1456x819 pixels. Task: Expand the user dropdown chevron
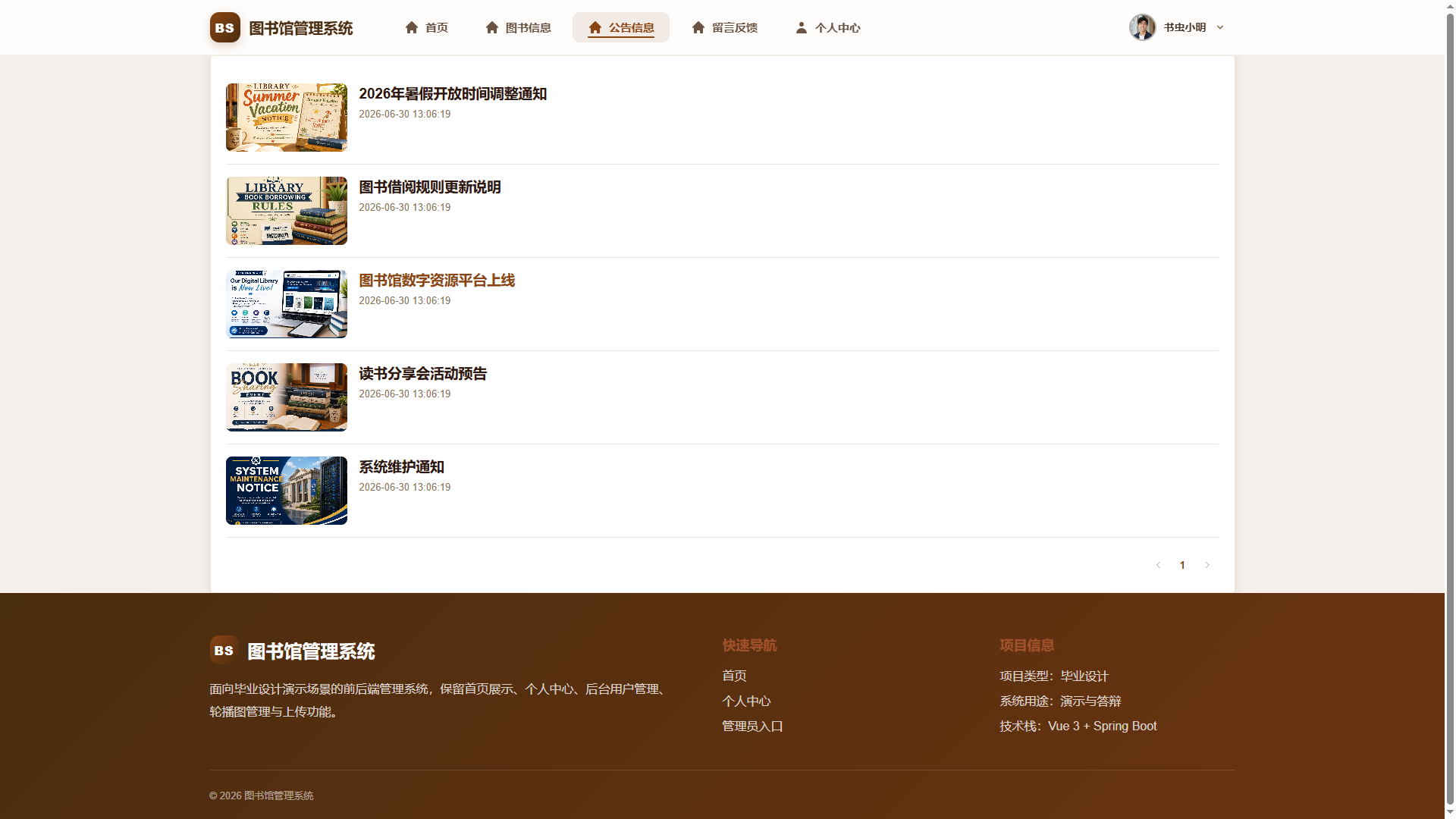(1220, 27)
